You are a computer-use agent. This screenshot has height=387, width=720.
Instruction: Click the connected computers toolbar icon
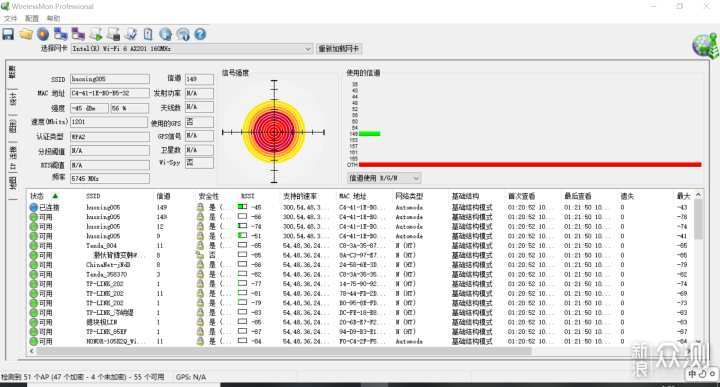(60, 34)
